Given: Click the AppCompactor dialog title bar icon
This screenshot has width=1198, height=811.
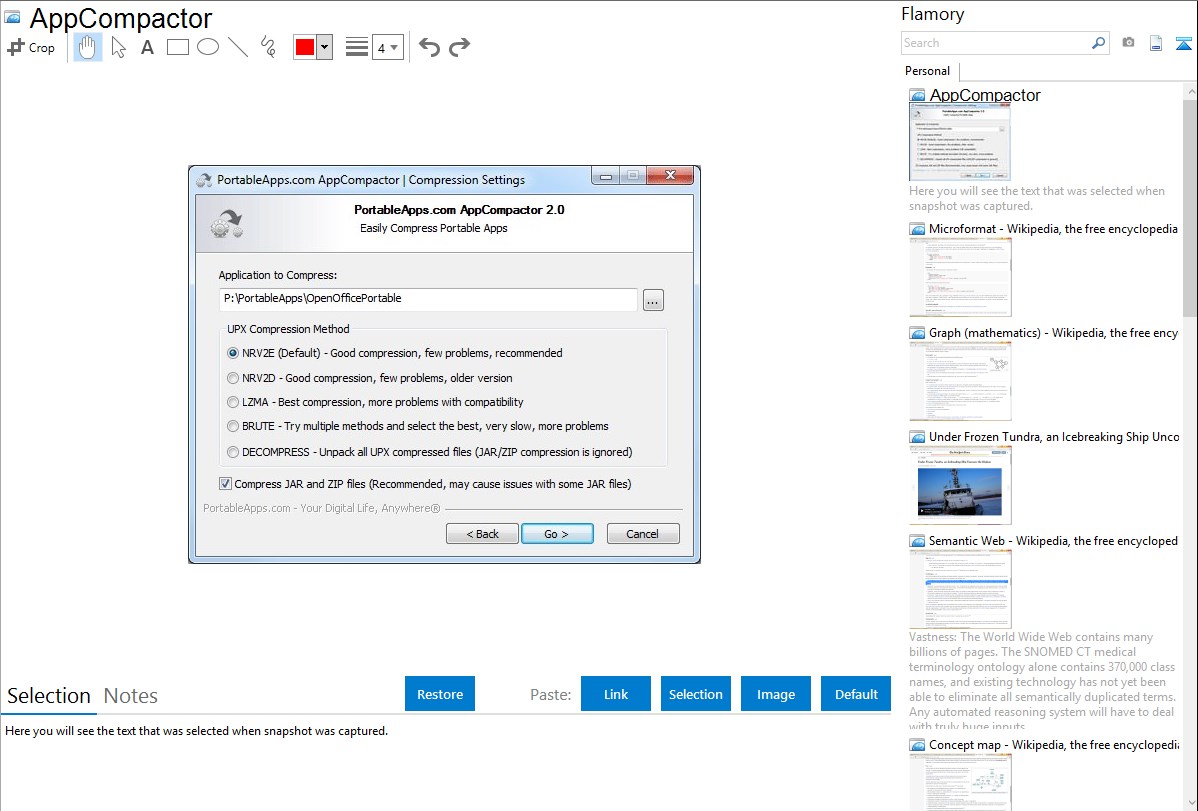Looking at the screenshot, I should tap(204, 180).
